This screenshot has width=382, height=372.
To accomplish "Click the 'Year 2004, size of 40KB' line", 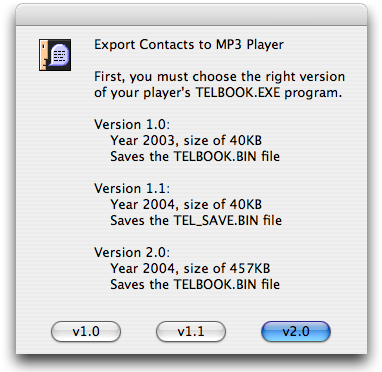I will (x=186, y=204).
